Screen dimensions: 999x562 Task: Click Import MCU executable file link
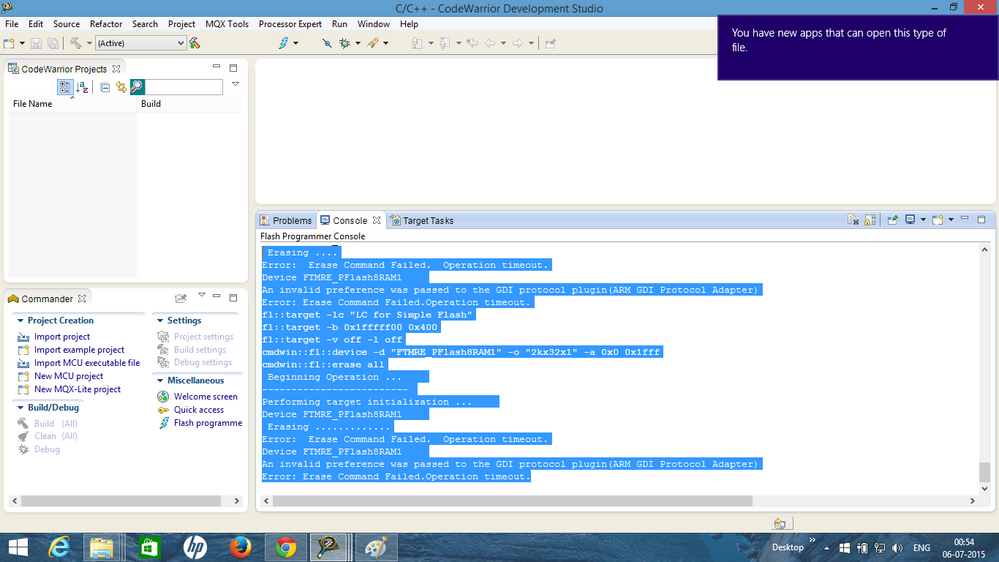pos(87,363)
